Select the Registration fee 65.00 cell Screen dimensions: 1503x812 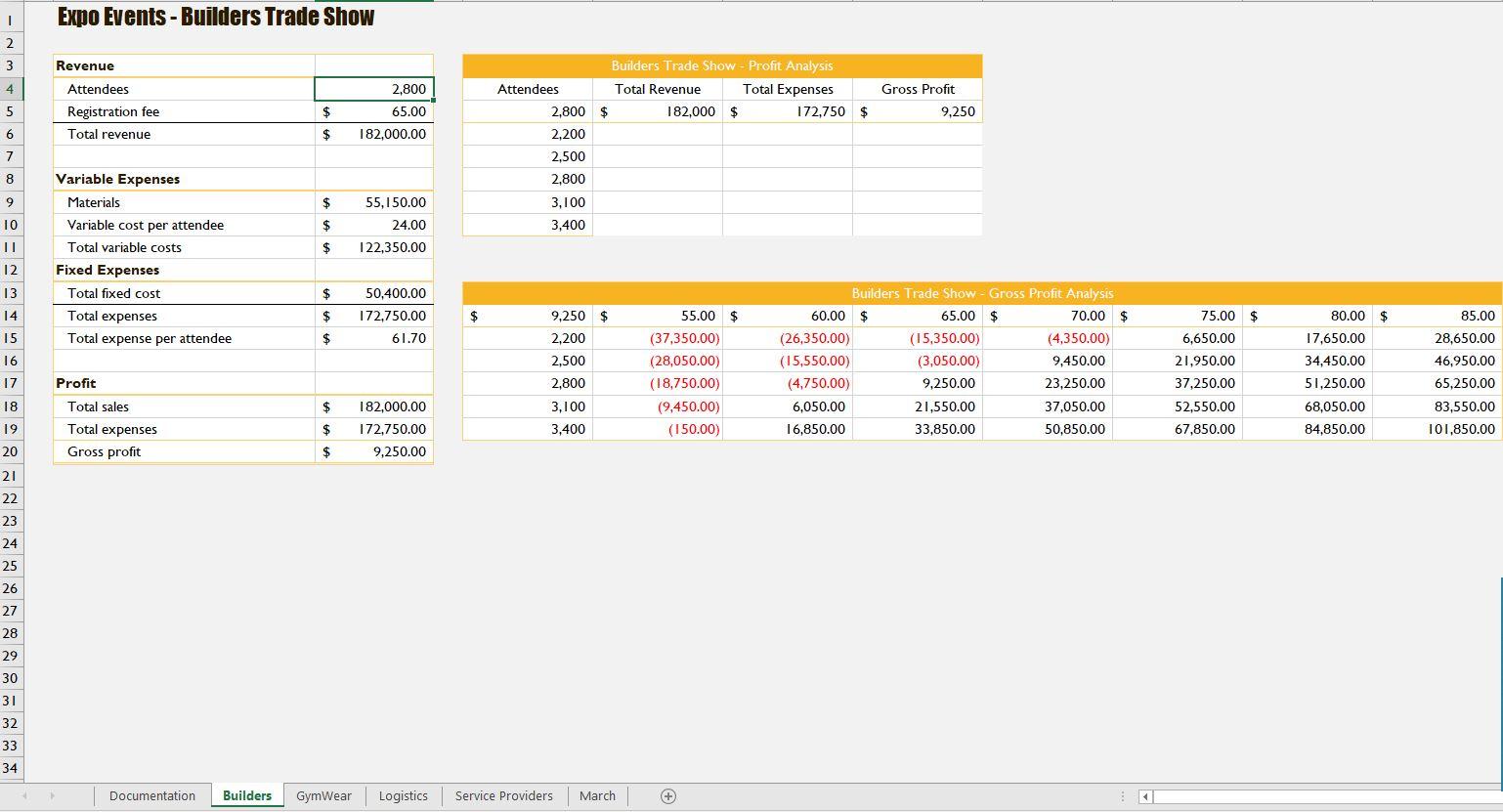point(374,111)
